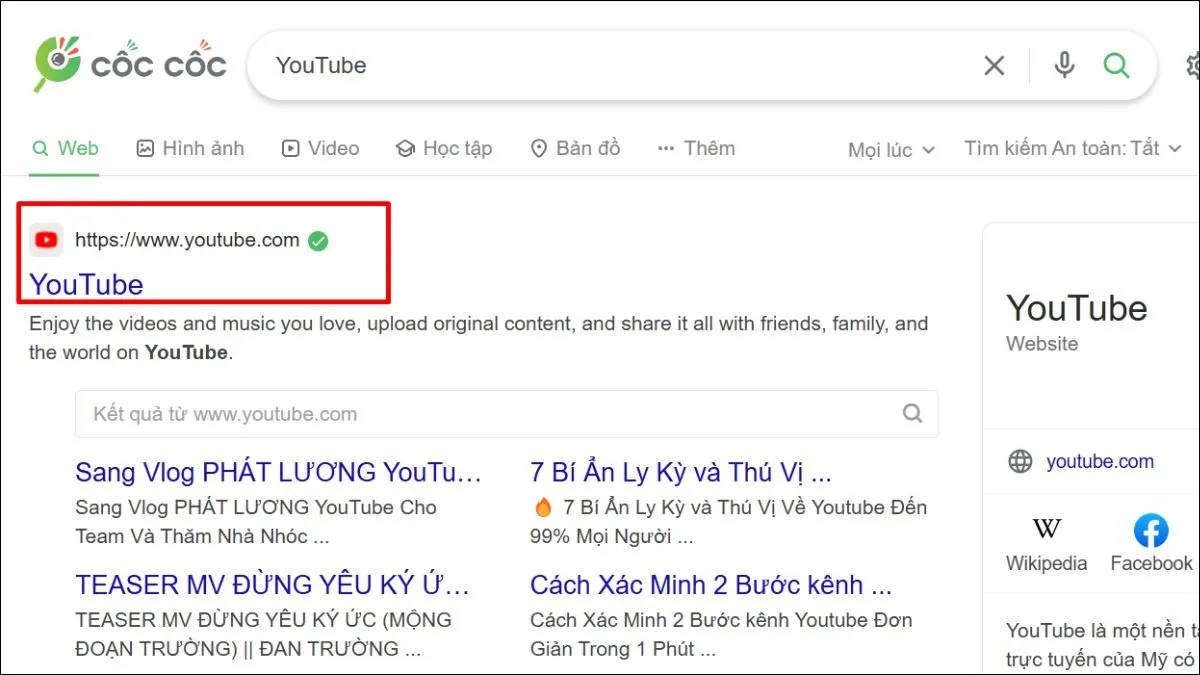Click the globe icon next to youtube.com
This screenshot has width=1200, height=675.
[1020, 461]
